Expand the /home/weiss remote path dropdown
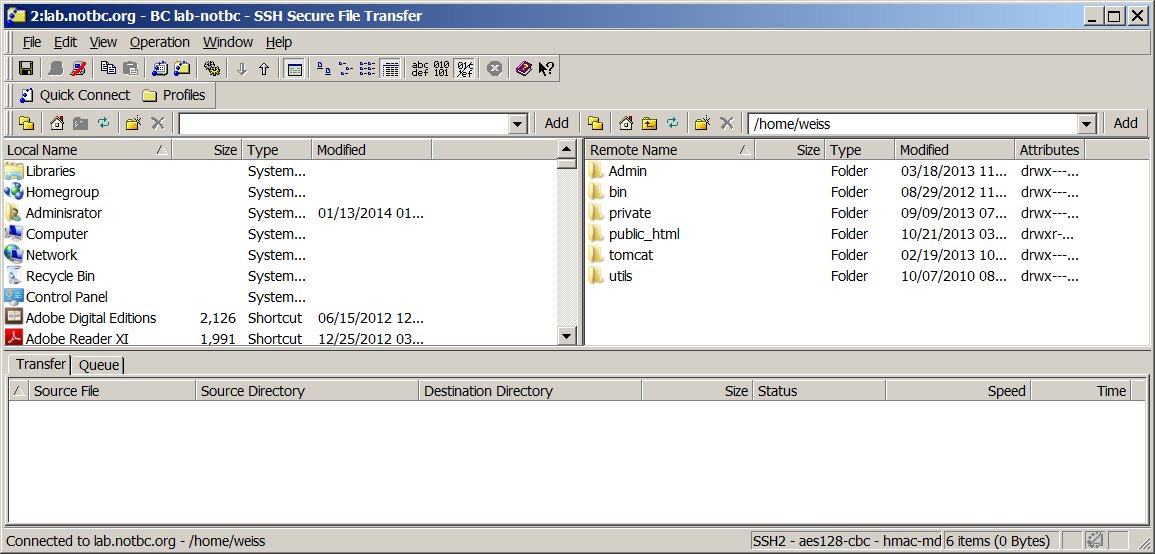The image size is (1155, 554). [1087, 124]
